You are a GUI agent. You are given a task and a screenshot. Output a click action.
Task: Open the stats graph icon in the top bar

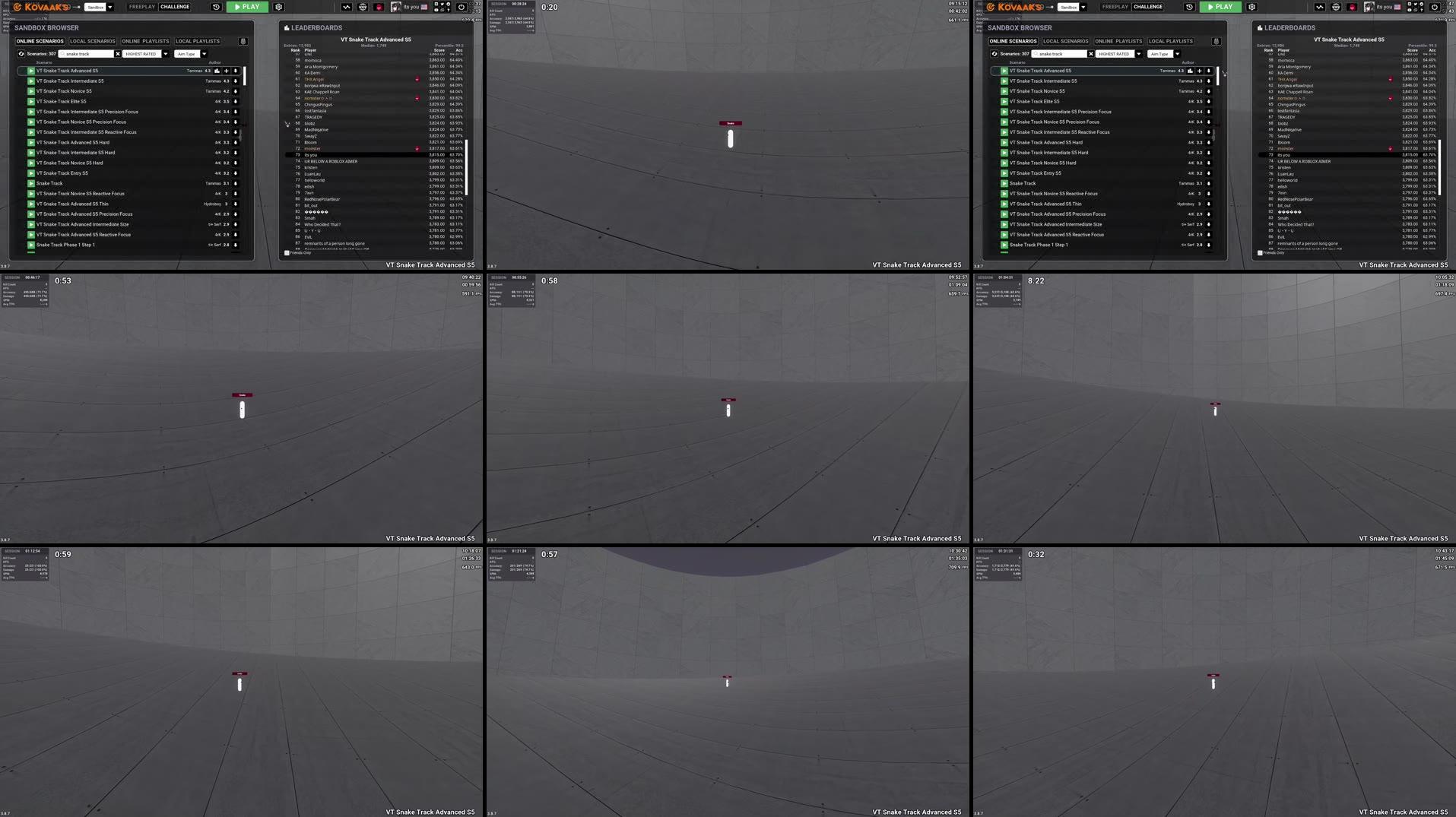[x=347, y=7]
